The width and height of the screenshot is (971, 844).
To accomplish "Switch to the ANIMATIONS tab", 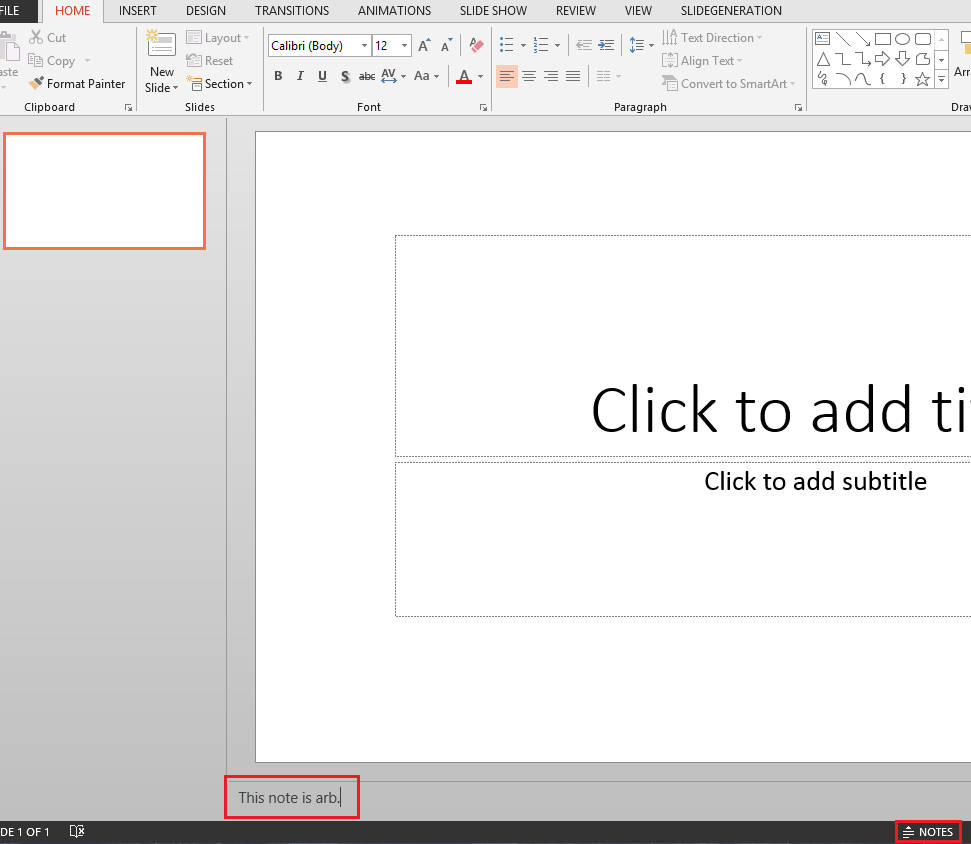I will (394, 11).
